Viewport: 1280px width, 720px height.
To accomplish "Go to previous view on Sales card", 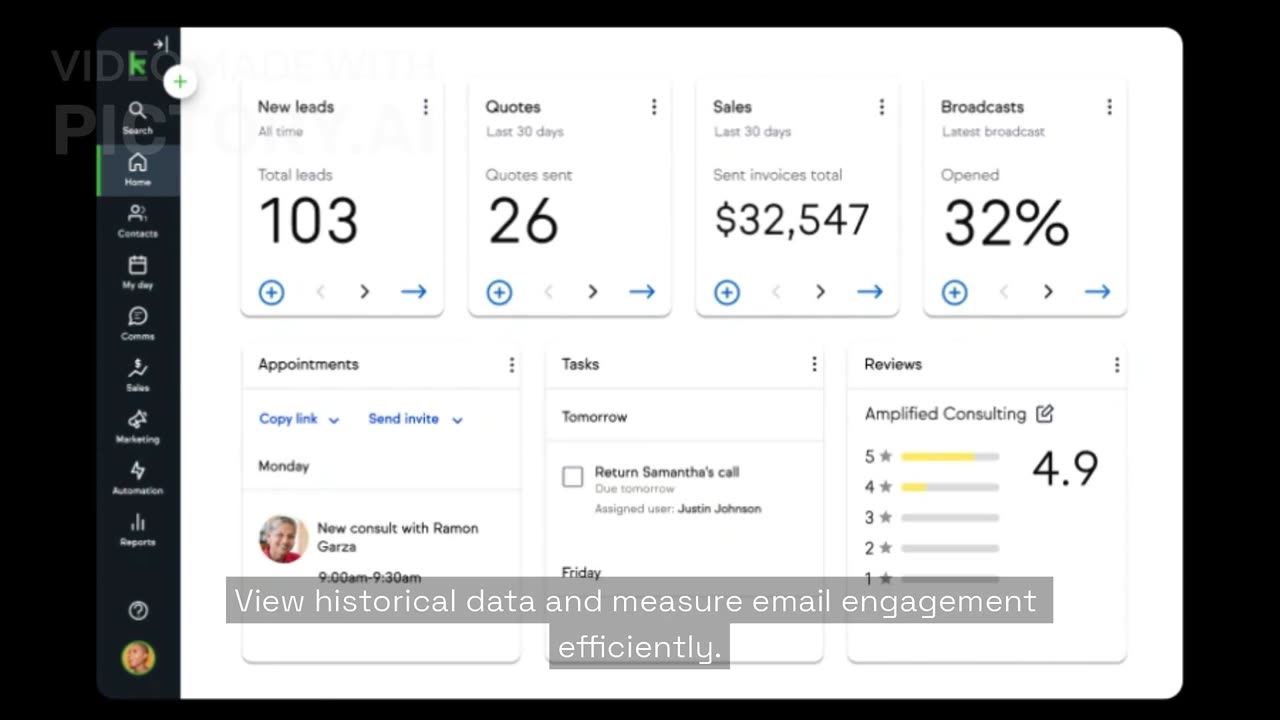I will [776, 292].
